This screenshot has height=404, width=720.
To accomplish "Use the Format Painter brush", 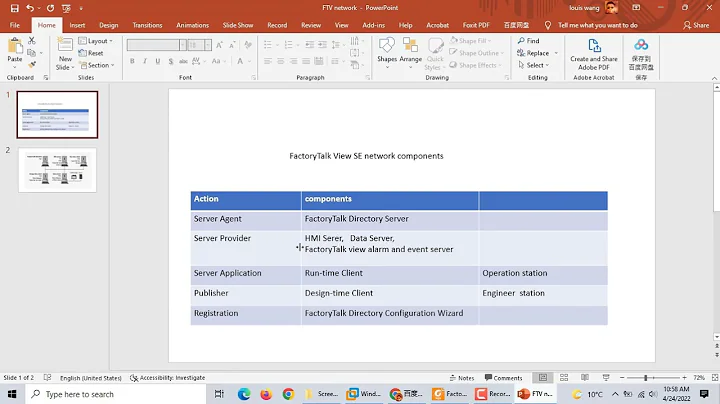I will 32,65.
